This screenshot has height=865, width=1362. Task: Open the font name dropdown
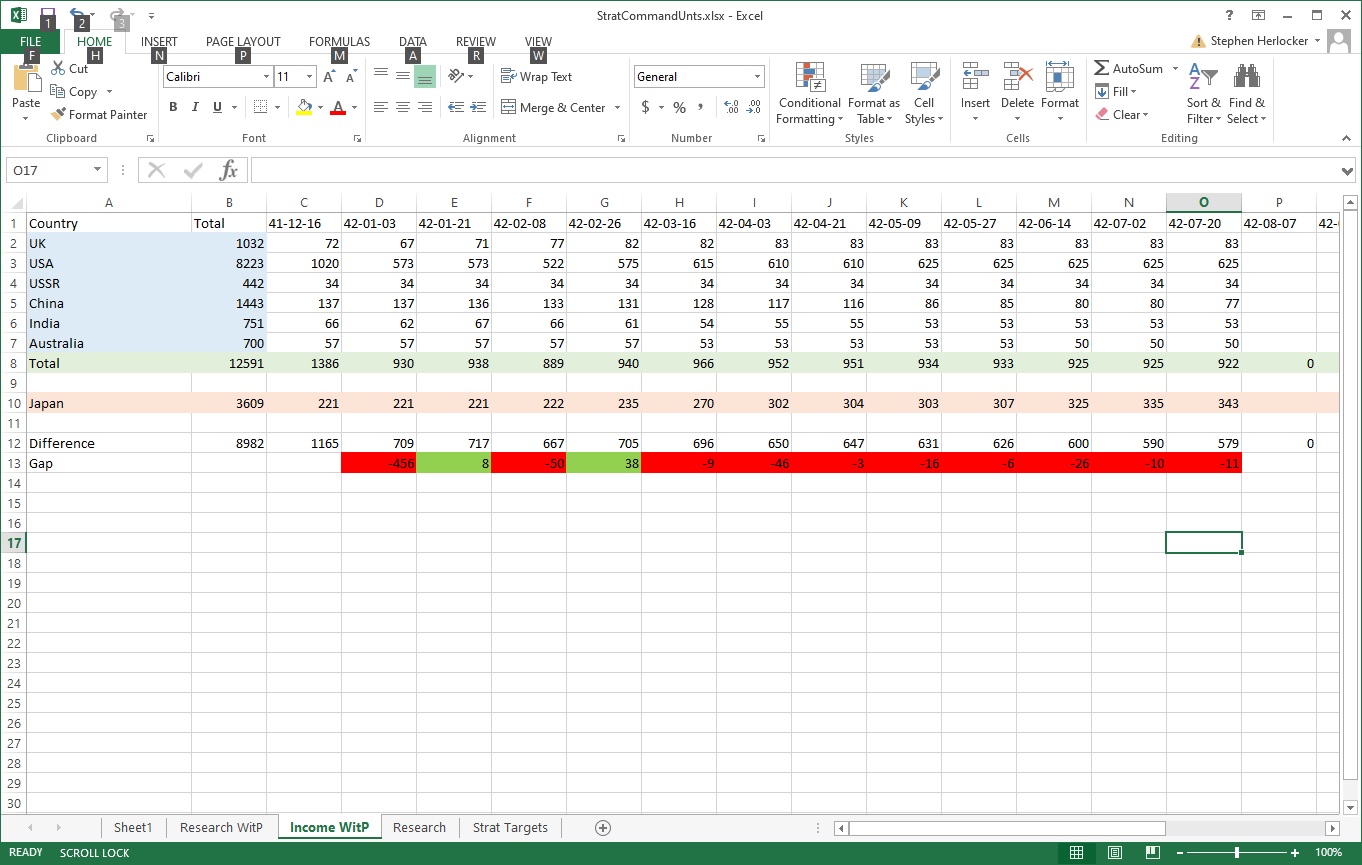(266, 77)
